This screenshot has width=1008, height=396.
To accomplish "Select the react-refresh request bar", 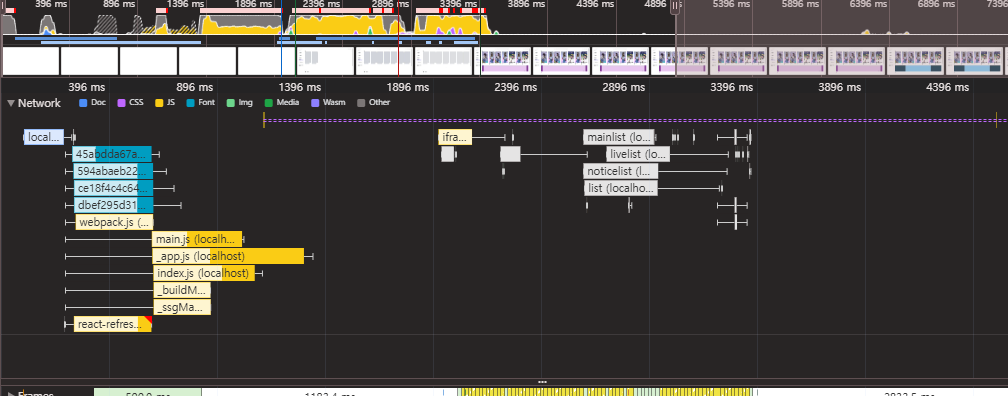I will coord(112,324).
